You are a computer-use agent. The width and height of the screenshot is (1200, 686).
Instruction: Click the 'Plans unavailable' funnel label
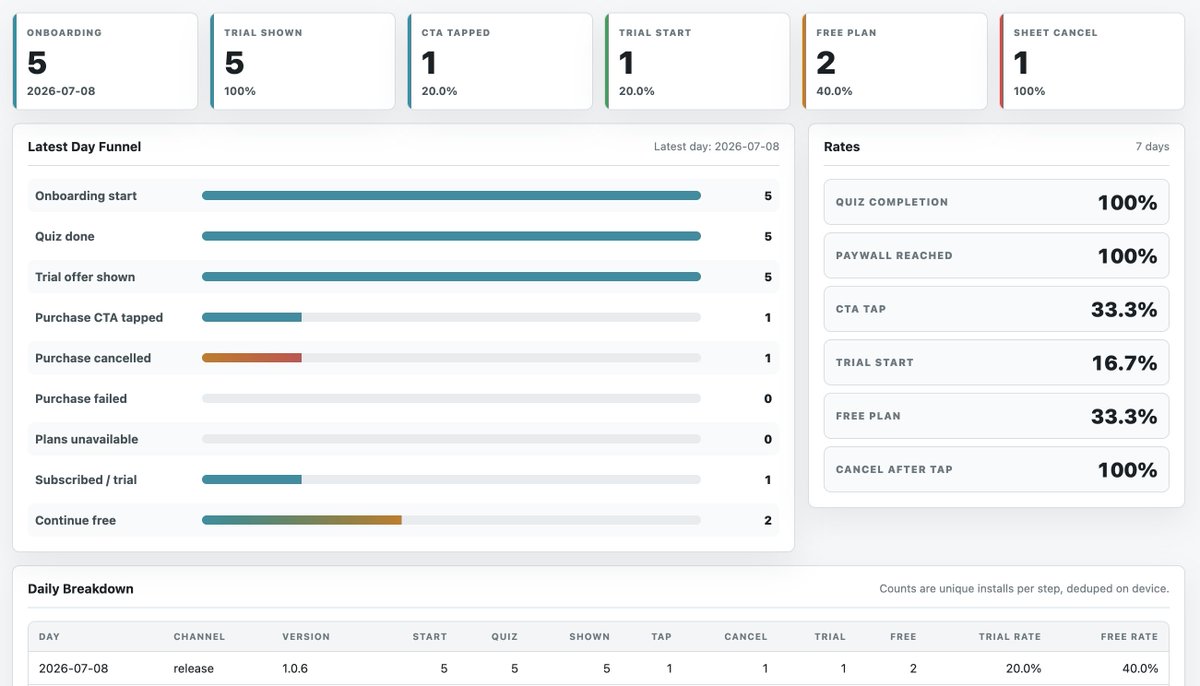point(87,439)
